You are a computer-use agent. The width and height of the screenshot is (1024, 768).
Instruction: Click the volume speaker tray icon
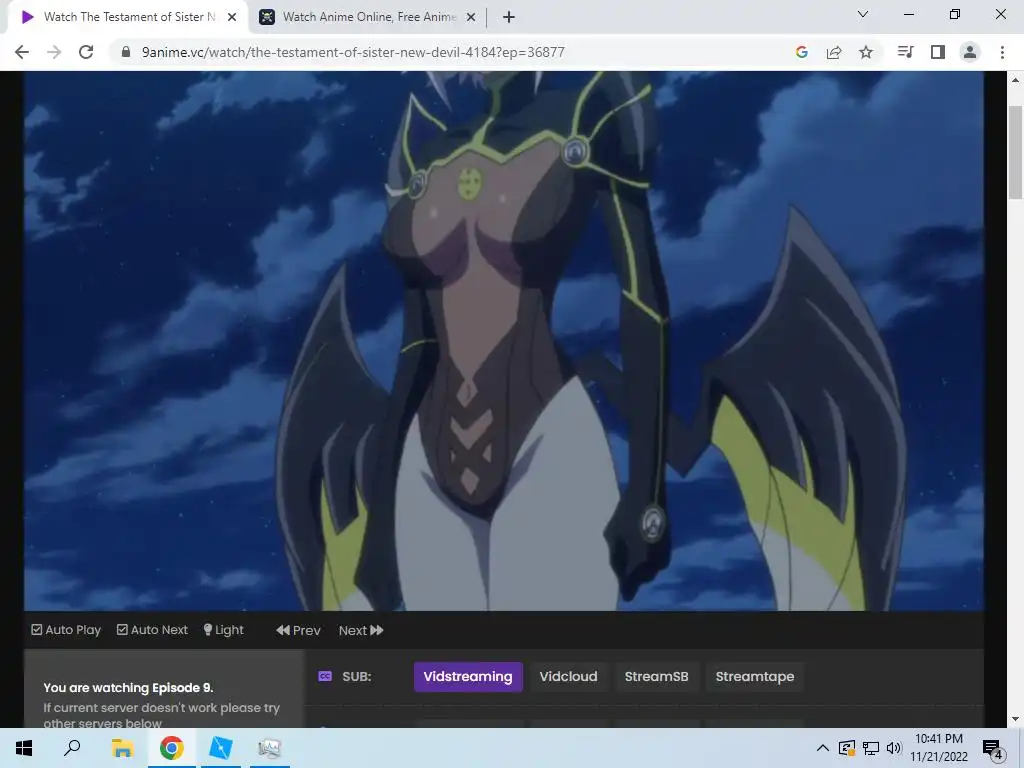click(894, 748)
